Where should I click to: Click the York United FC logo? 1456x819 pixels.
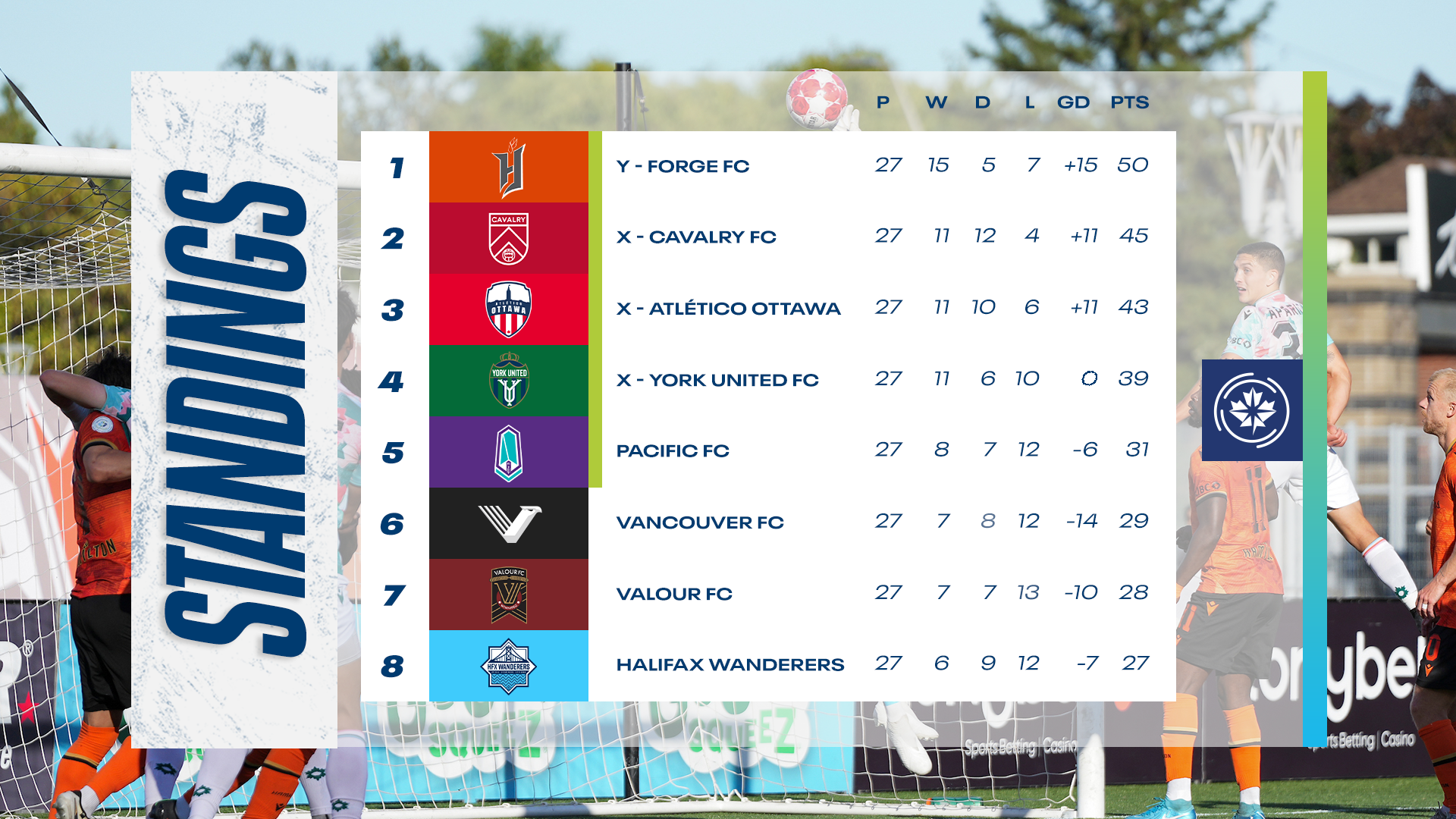tap(509, 381)
